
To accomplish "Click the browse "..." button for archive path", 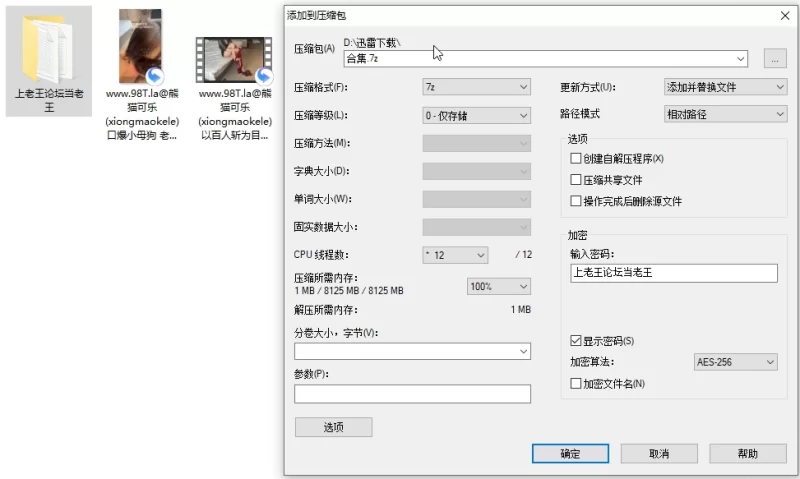I will (x=774, y=59).
